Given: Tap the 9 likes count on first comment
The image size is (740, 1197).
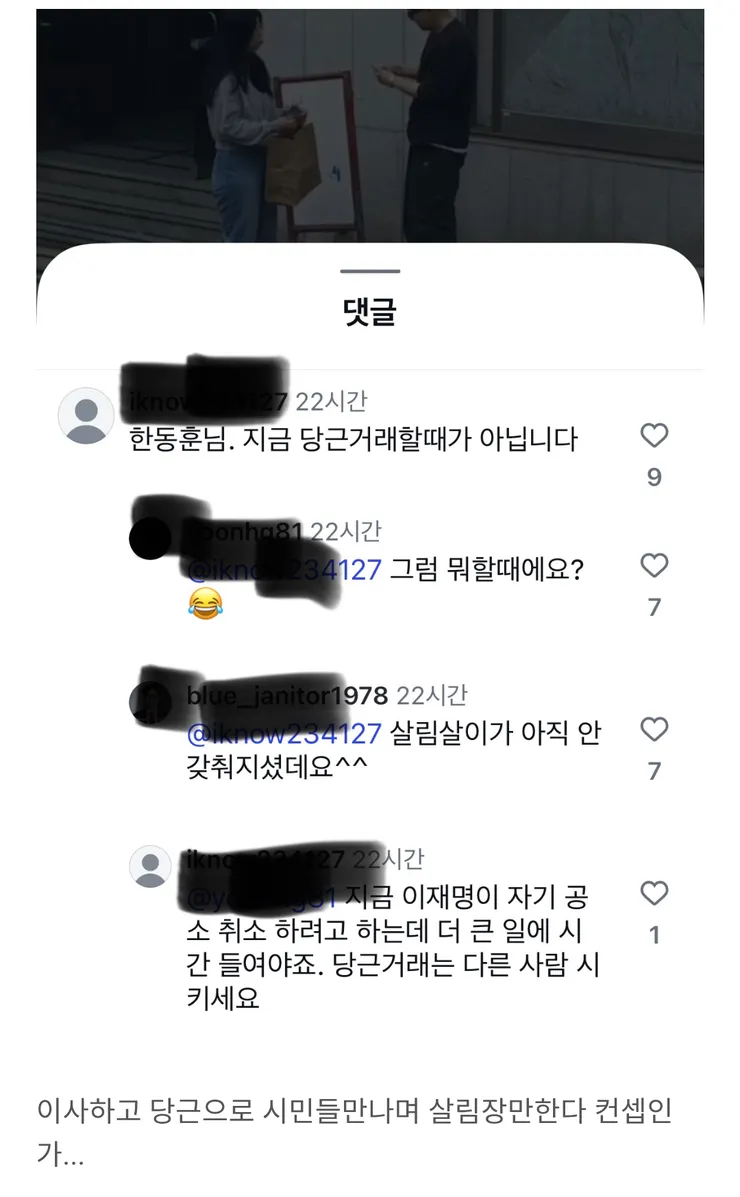Looking at the screenshot, I should [654, 477].
